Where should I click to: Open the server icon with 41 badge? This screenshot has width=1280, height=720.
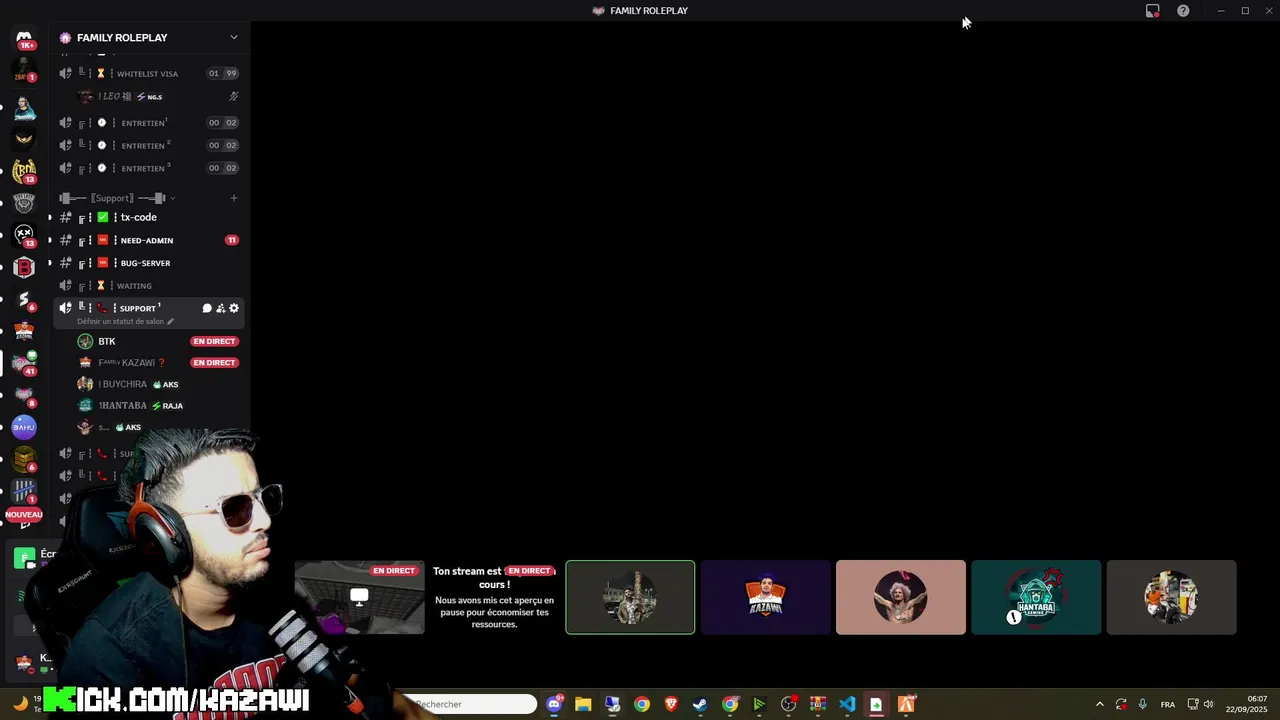24,363
